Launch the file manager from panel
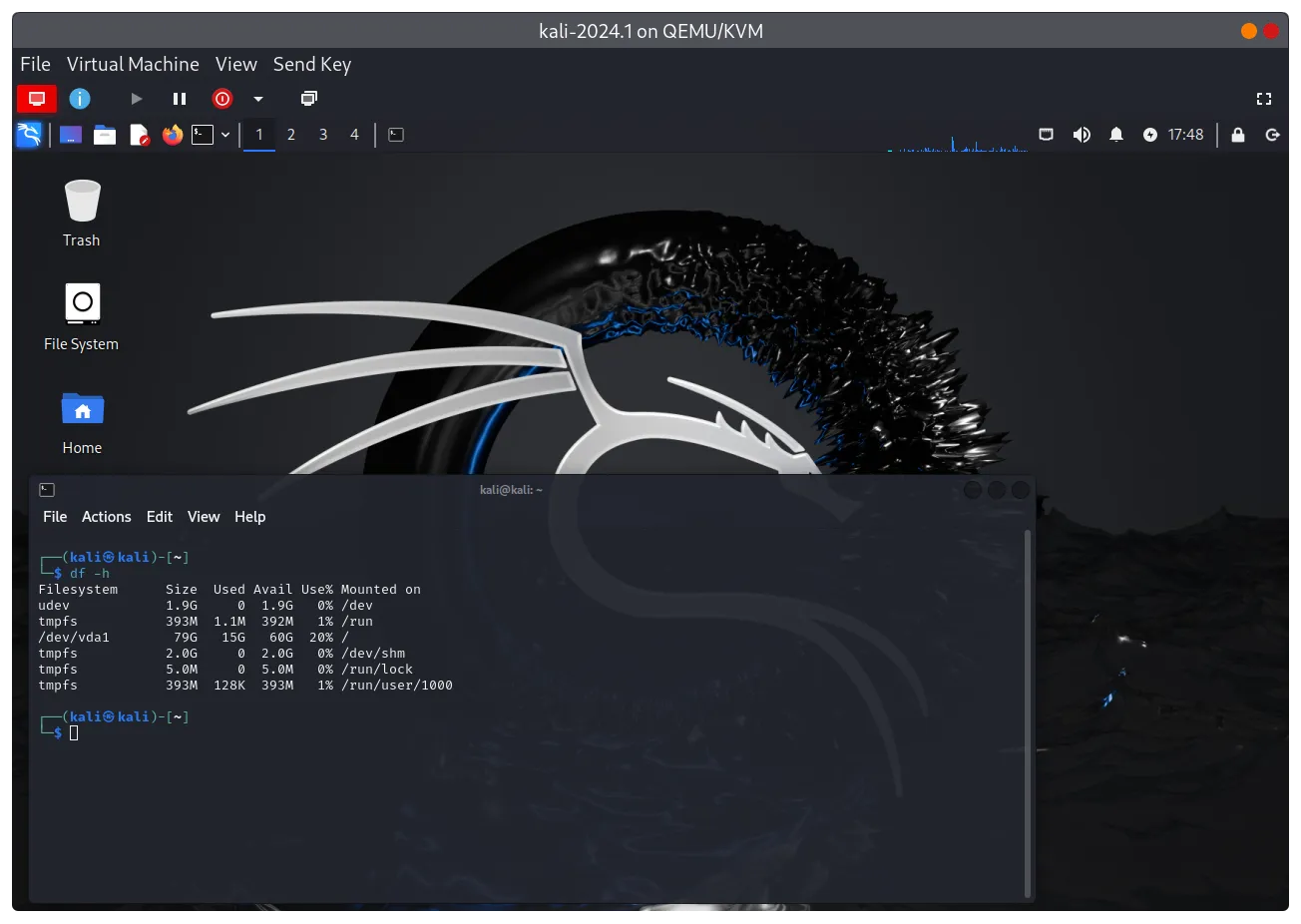Screen dimensions: 1301x924 [105, 135]
